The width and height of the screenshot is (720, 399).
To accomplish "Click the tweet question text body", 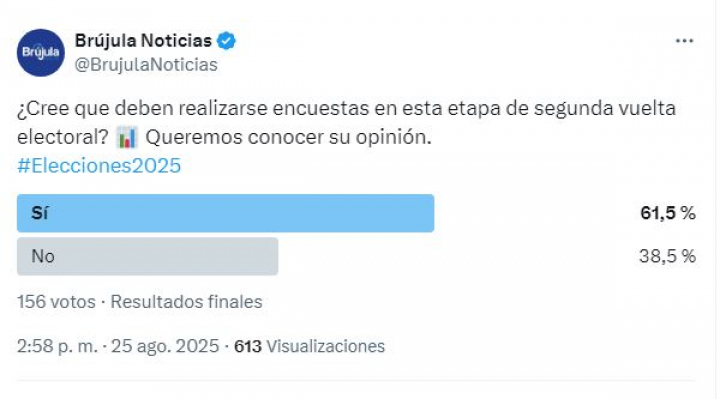I will pos(346,123).
